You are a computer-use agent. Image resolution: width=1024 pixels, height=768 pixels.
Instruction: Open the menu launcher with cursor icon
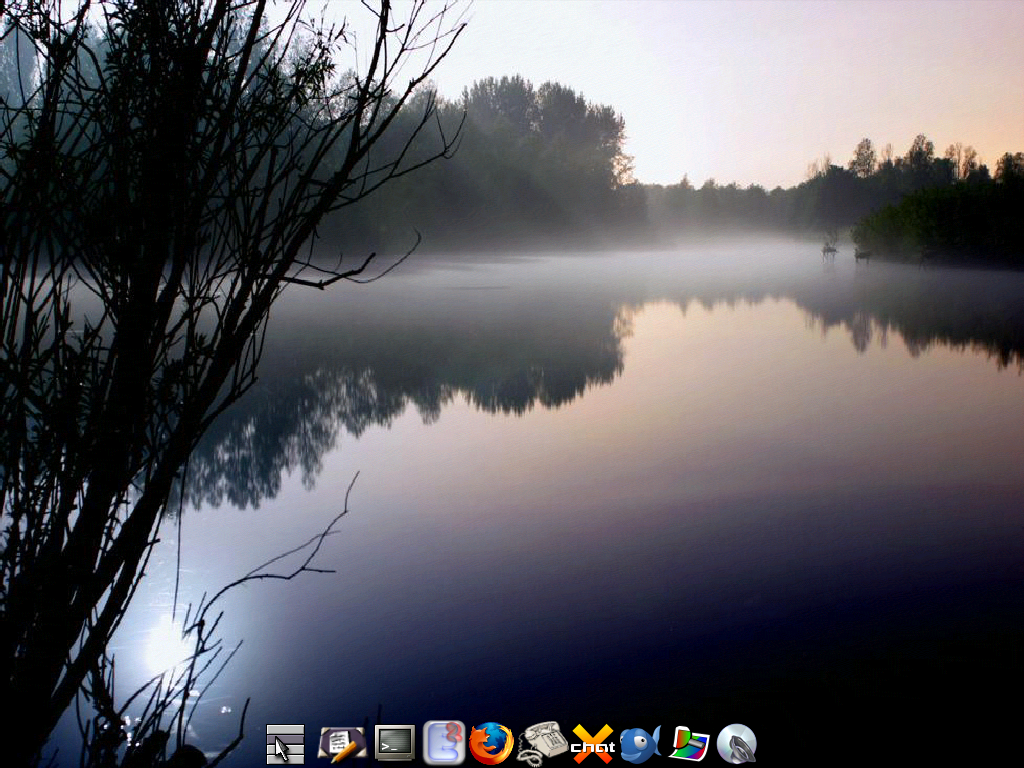tap(285, 744)
